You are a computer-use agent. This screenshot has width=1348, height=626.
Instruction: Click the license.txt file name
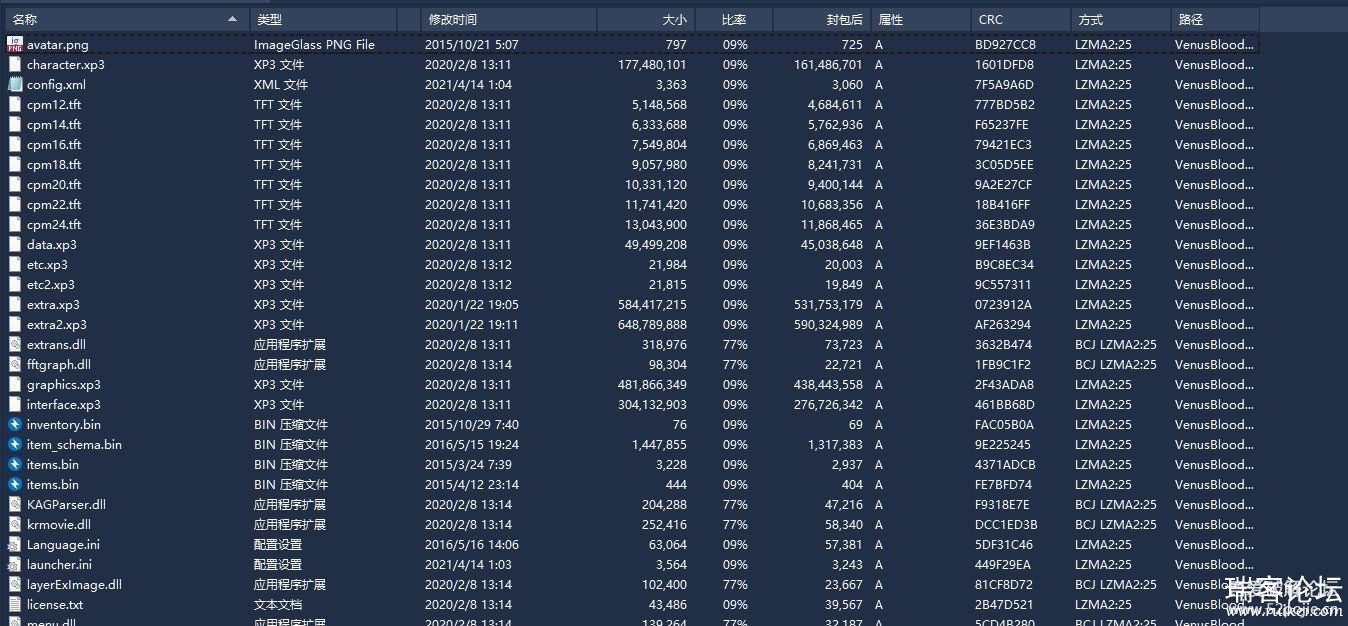[x=55, y=604]
